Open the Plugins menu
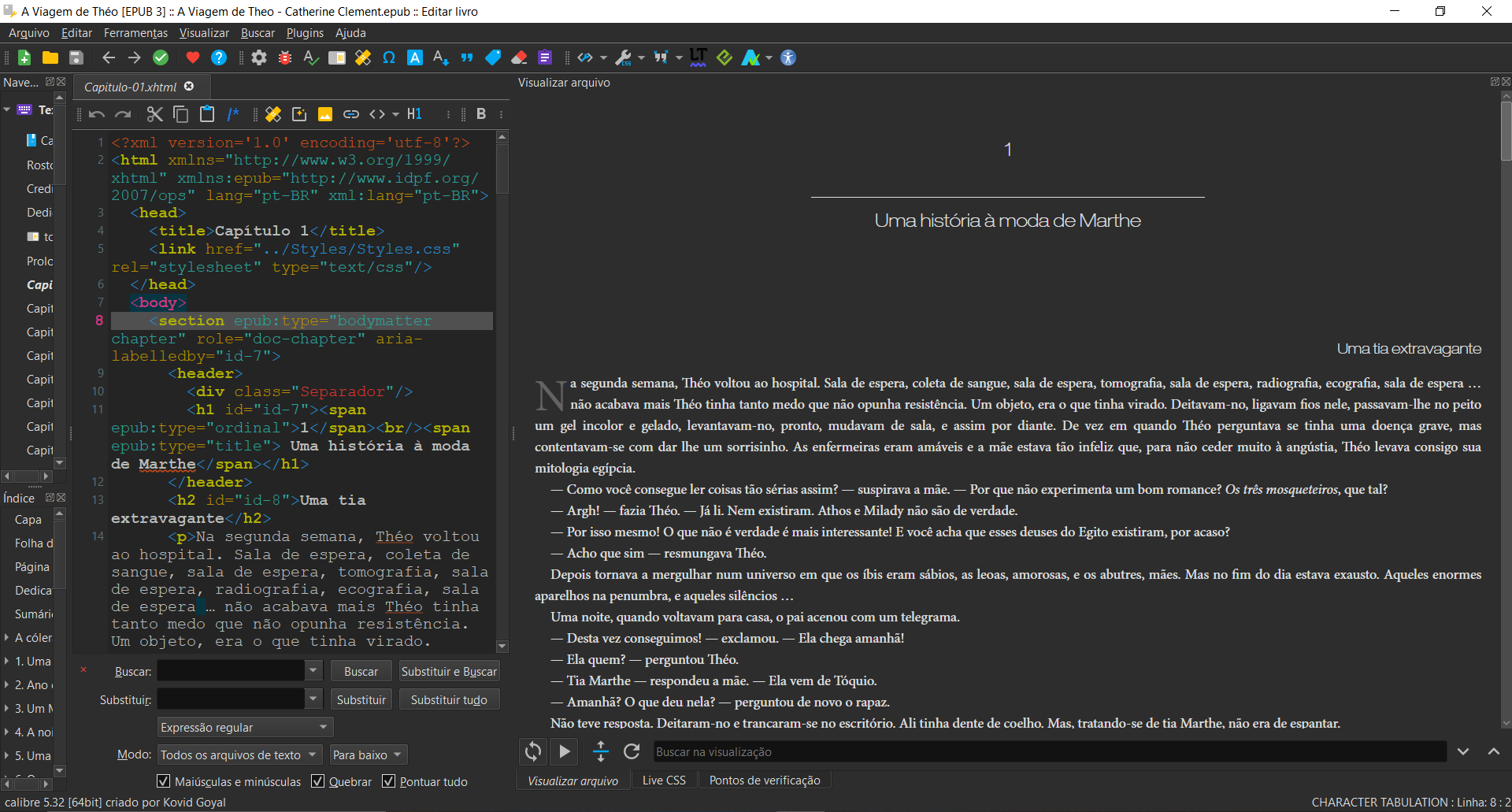The height and width of the screenshot is (812, 1512). click(x=305, y=33)
